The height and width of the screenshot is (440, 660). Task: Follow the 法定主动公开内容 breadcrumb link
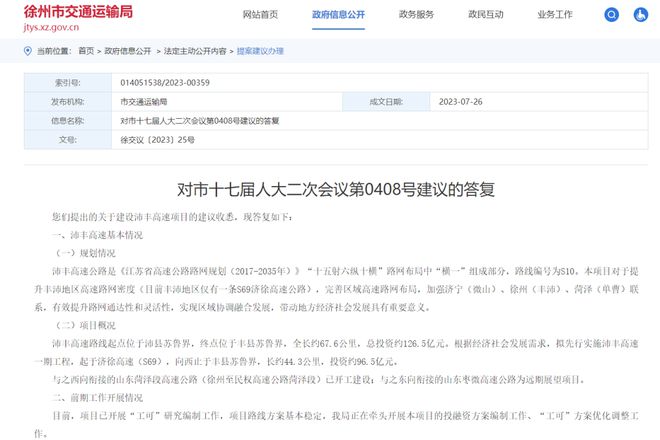195,51
